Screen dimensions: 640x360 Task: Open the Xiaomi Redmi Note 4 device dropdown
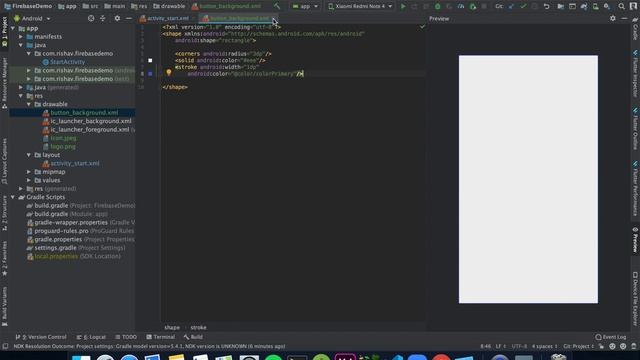[360, 6]
